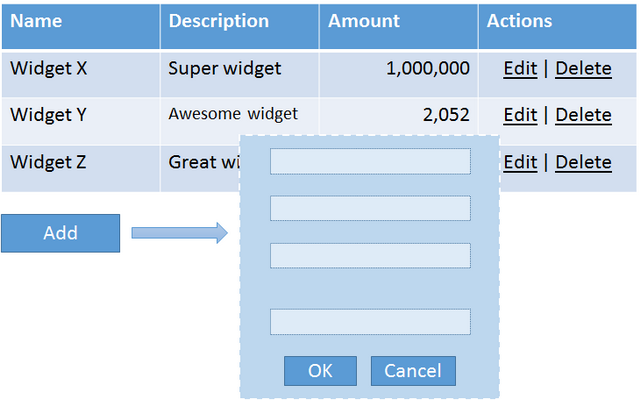The height and width of the screenshot is (400, 640).
Task: Edit the Widget X row
Action: click(520, 68)
